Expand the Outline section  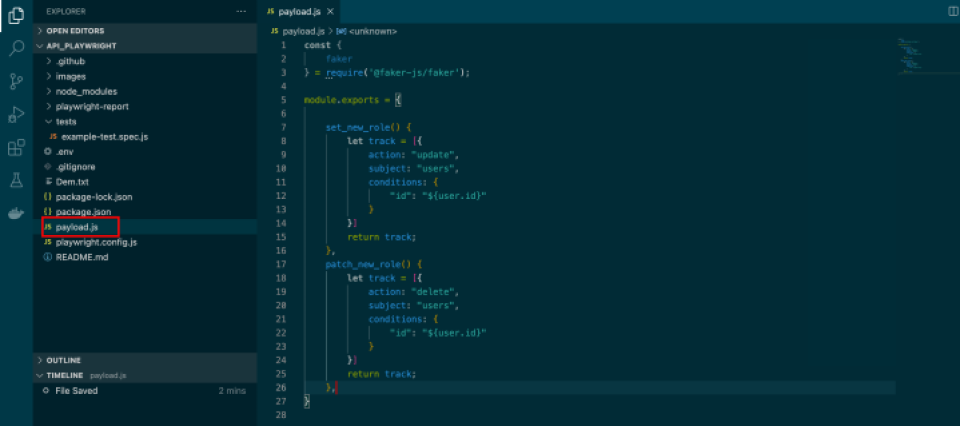point(145,361)
